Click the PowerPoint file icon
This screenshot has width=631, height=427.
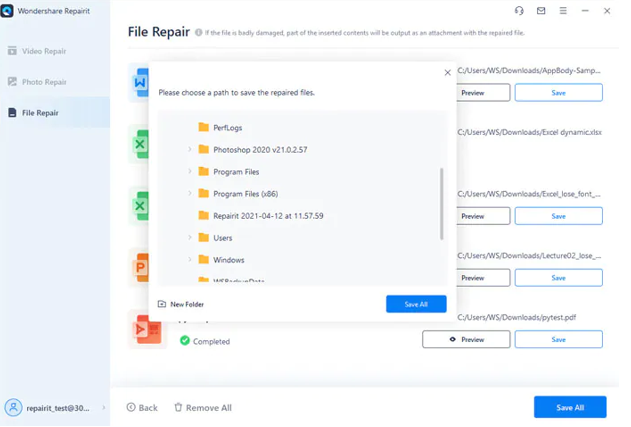point(139,267)
